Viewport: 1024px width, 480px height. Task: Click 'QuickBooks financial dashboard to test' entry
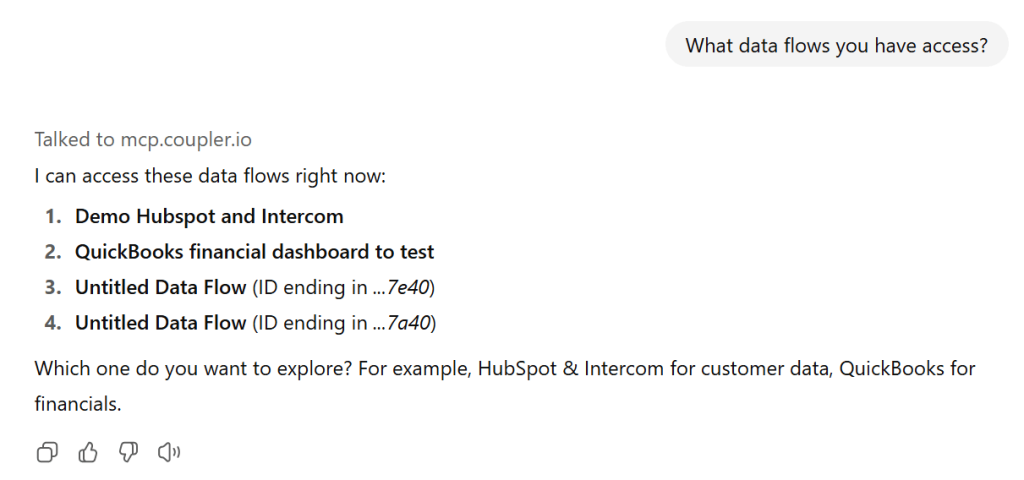pyautogui.click(x=254, y=252)
